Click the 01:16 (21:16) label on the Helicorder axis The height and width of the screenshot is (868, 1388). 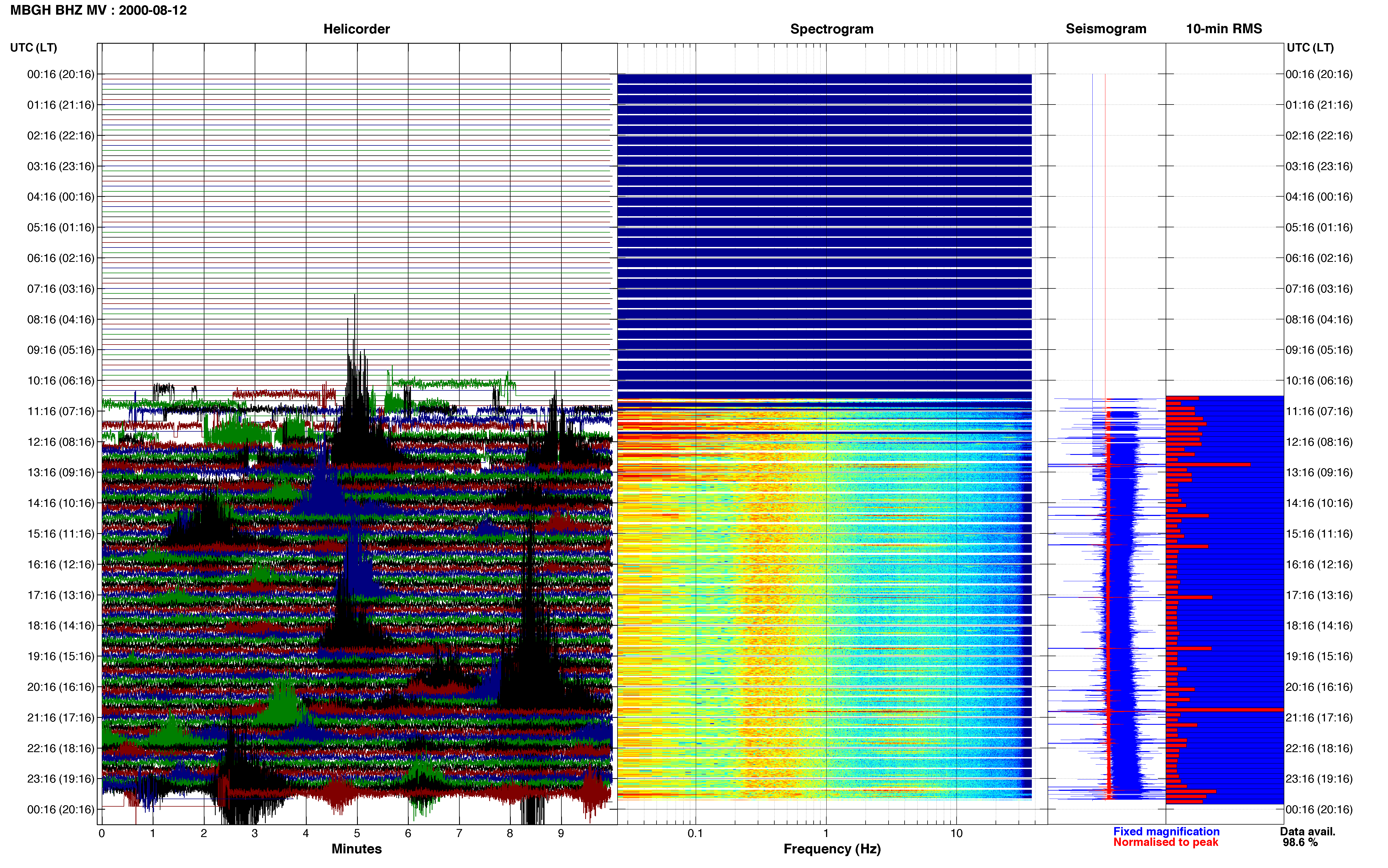60,105
